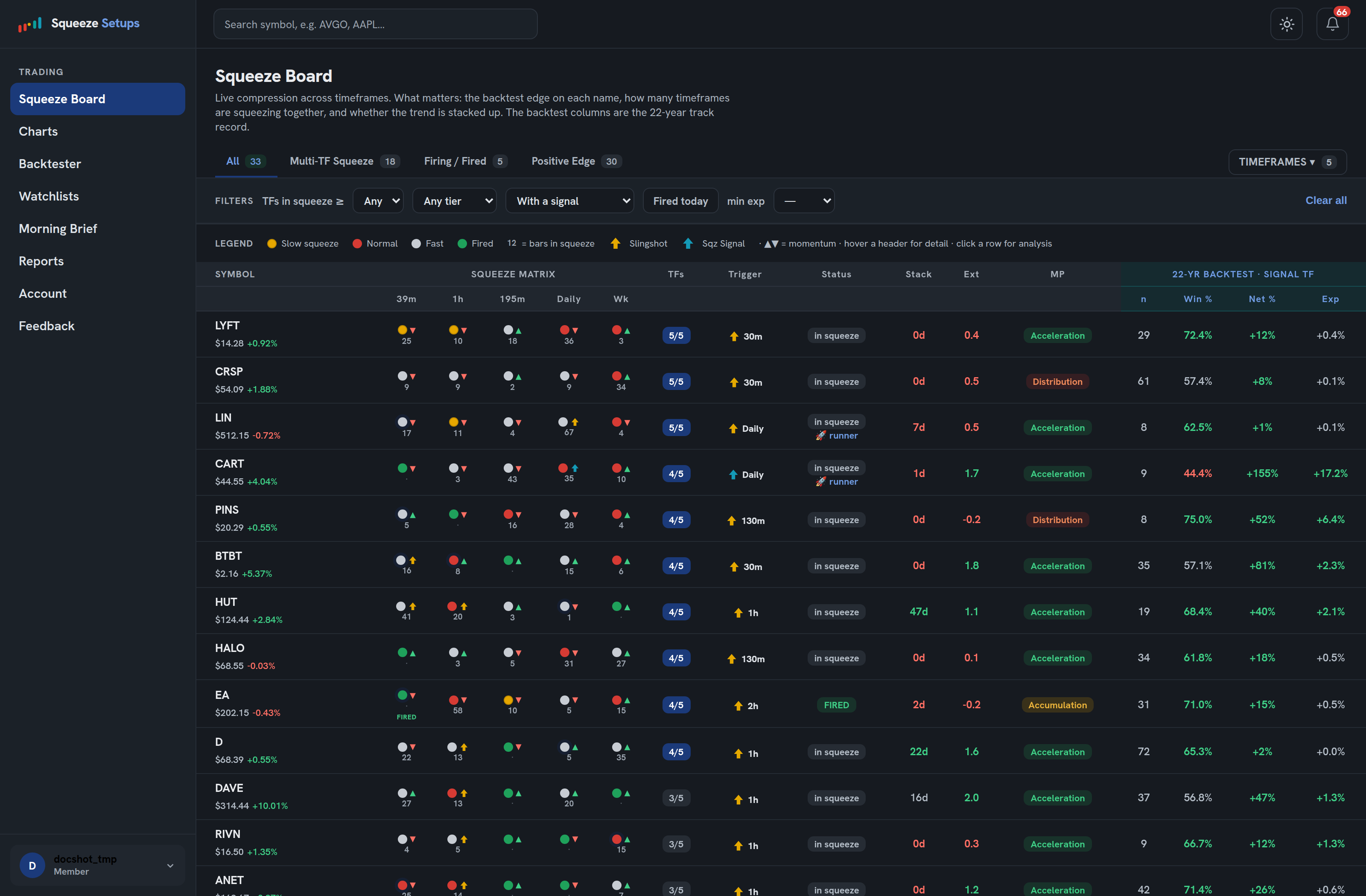Image resolution: width=1366 pixels, height=896 pixels.
Task: Open Charts in the sidebar
Action: (98, 131)
